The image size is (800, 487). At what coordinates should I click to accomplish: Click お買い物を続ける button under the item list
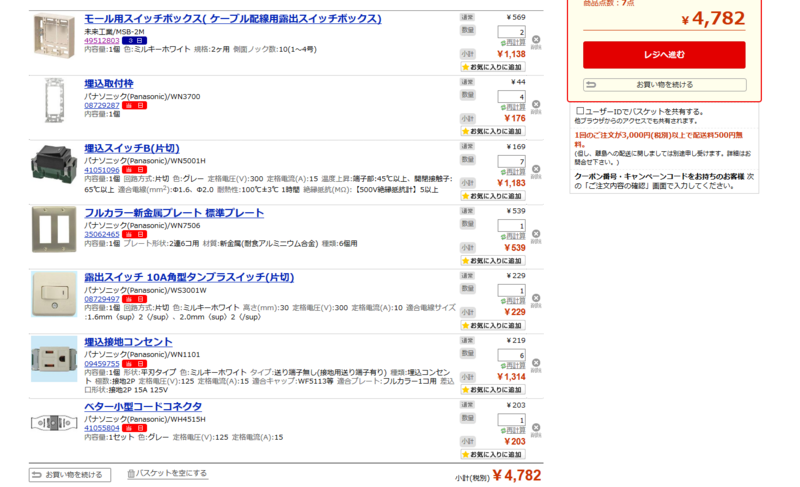(x=70, y=475)
